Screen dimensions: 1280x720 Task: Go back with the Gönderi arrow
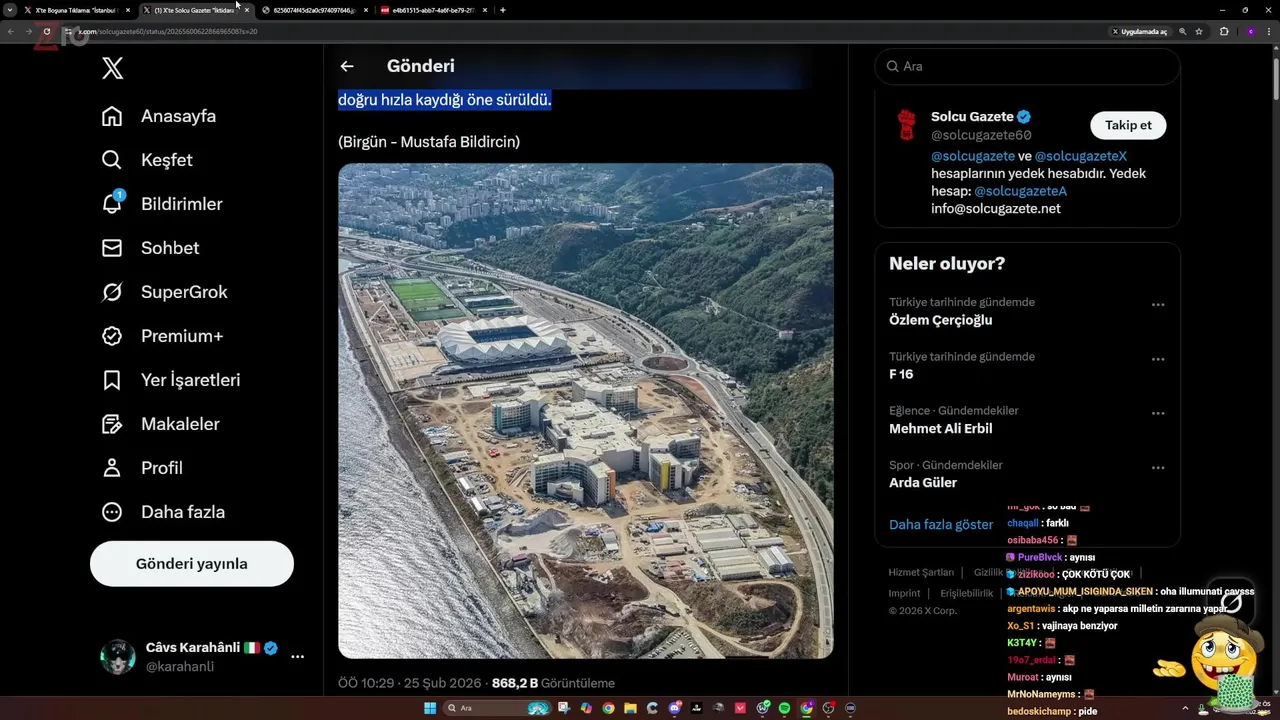pyautogui.click(x=347, y=66)
